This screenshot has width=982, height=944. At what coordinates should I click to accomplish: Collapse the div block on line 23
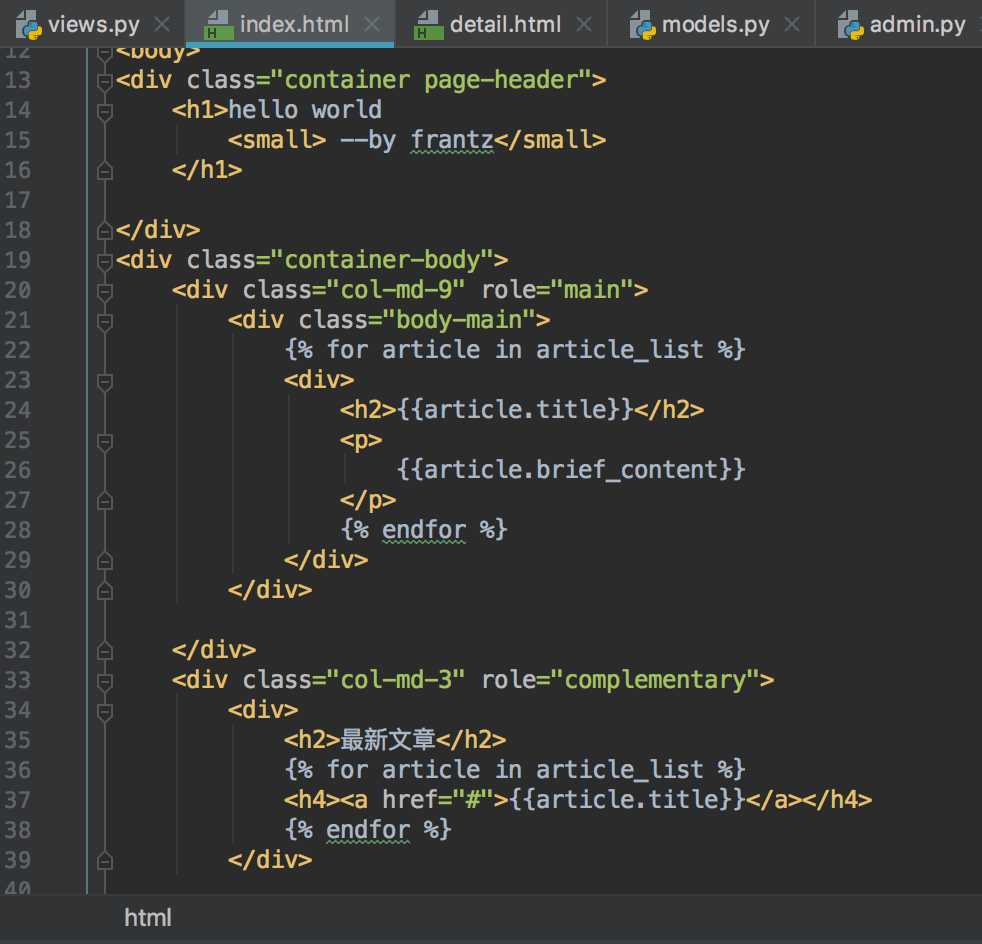(x=105, y=381)
